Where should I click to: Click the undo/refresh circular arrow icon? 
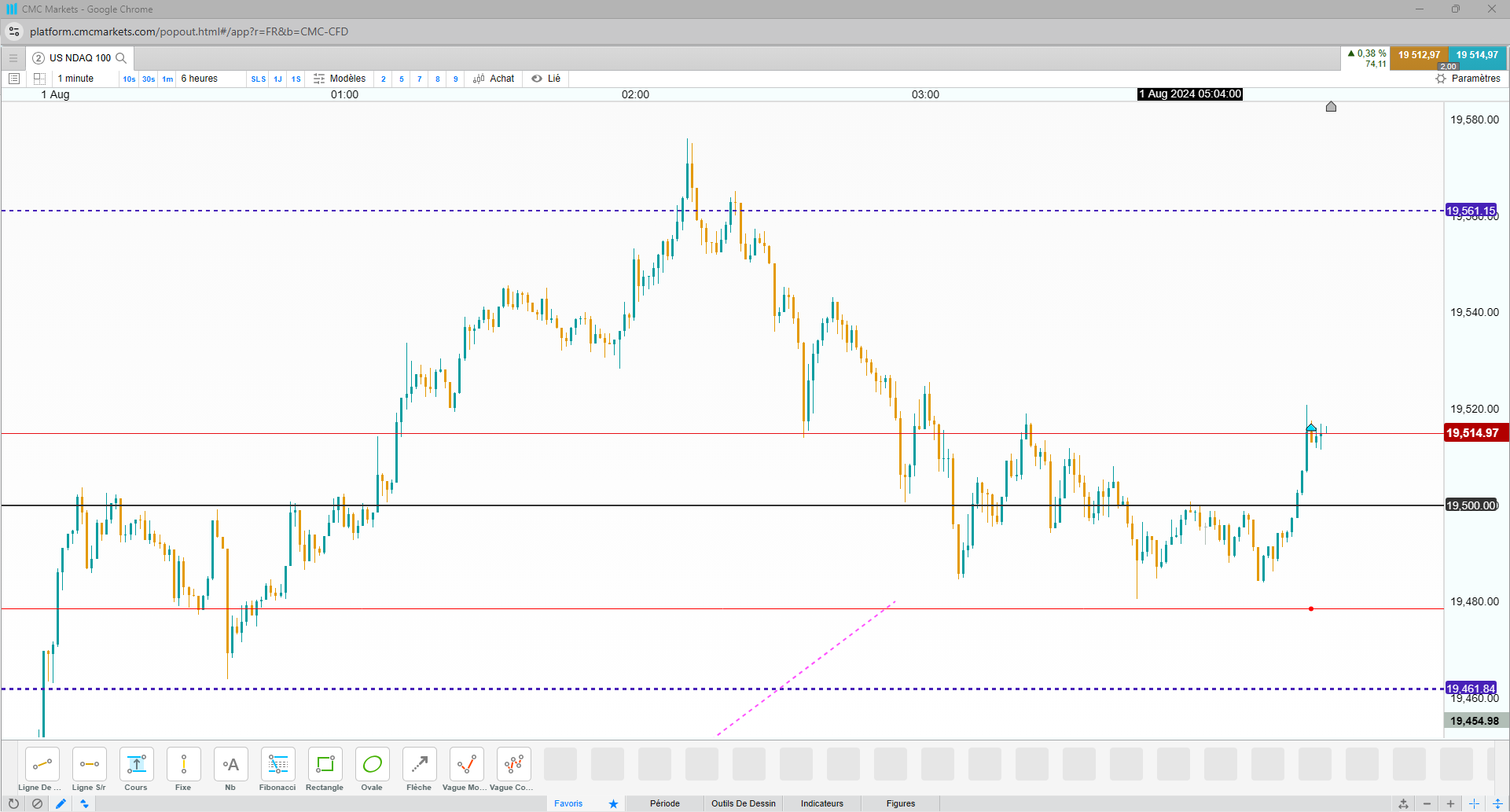tap(13, 803)
